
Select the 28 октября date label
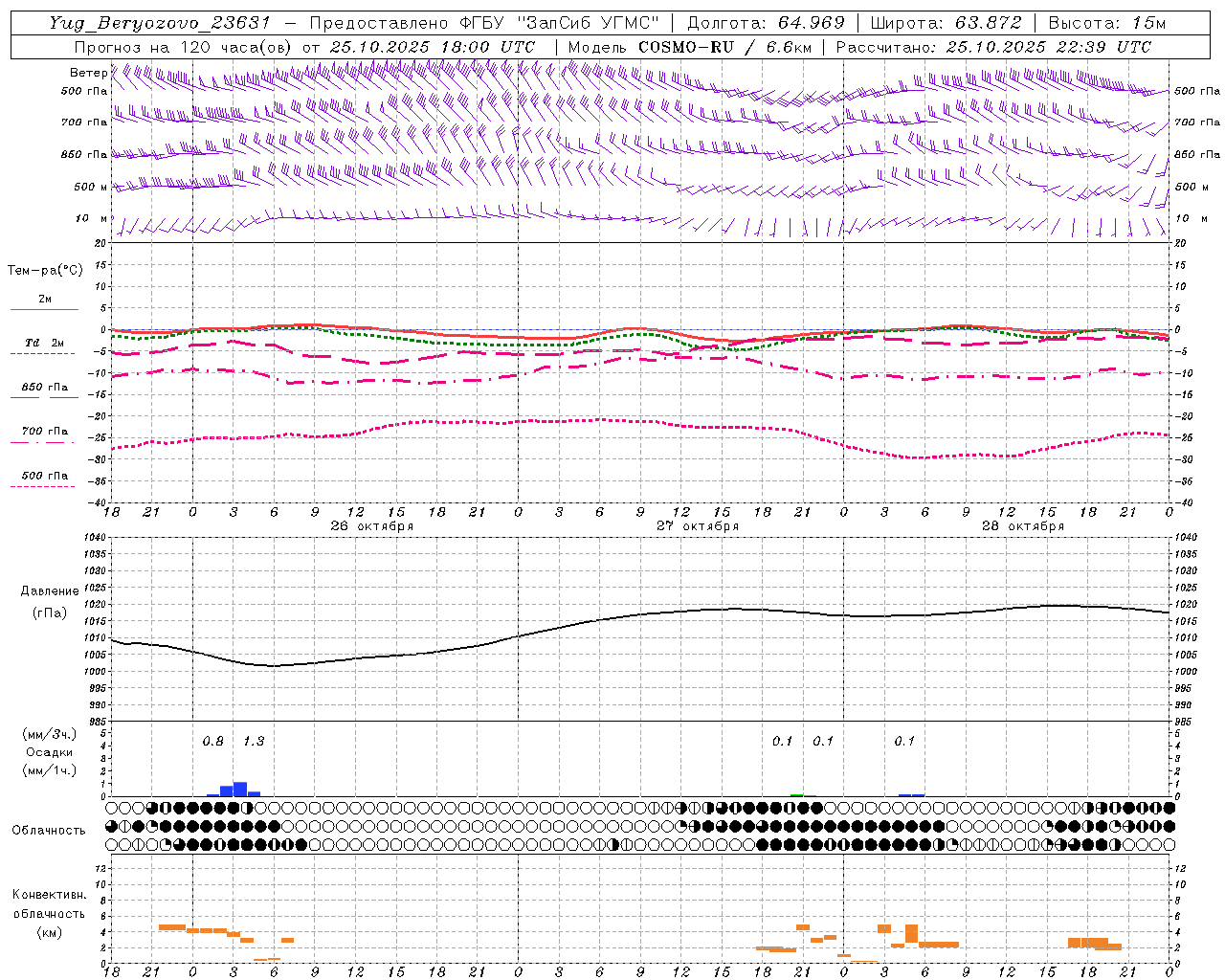[1022, 526]
